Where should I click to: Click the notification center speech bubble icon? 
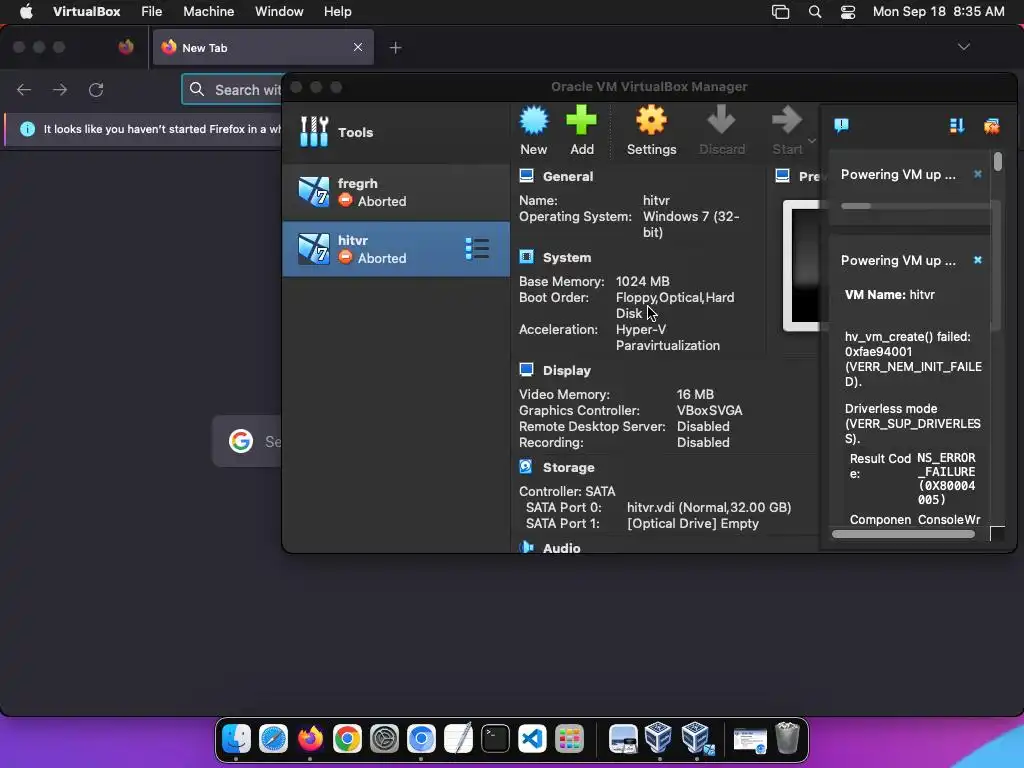point(841,125)
